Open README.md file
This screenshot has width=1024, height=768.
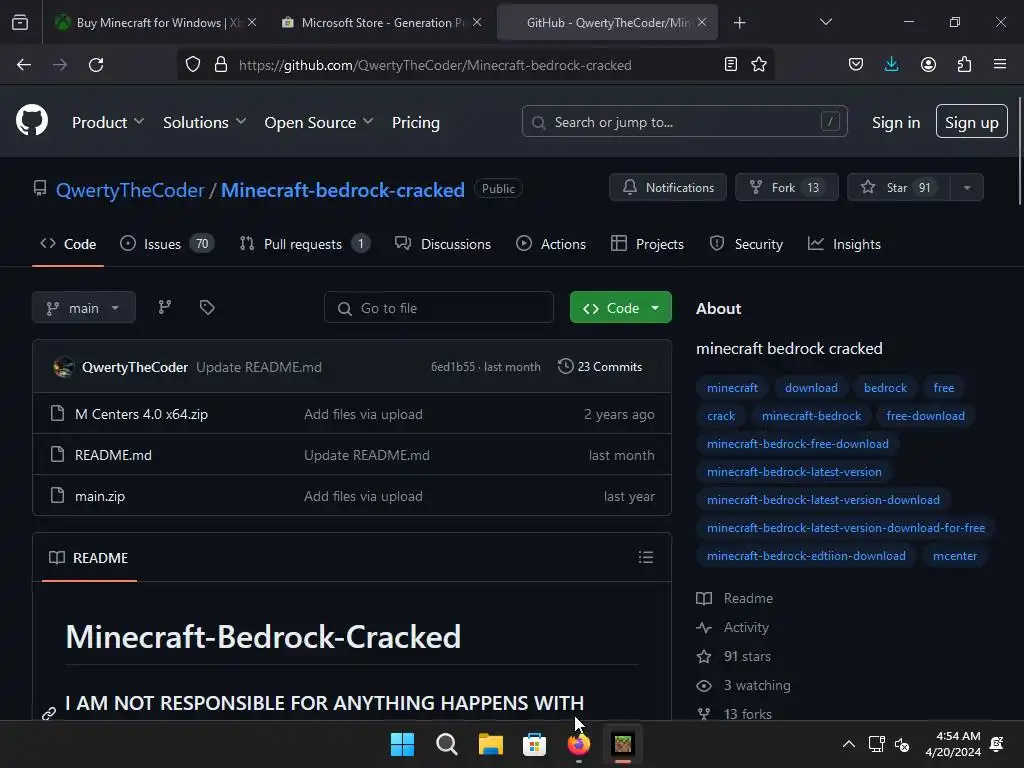pyautogui.click(x=113, y=455)
